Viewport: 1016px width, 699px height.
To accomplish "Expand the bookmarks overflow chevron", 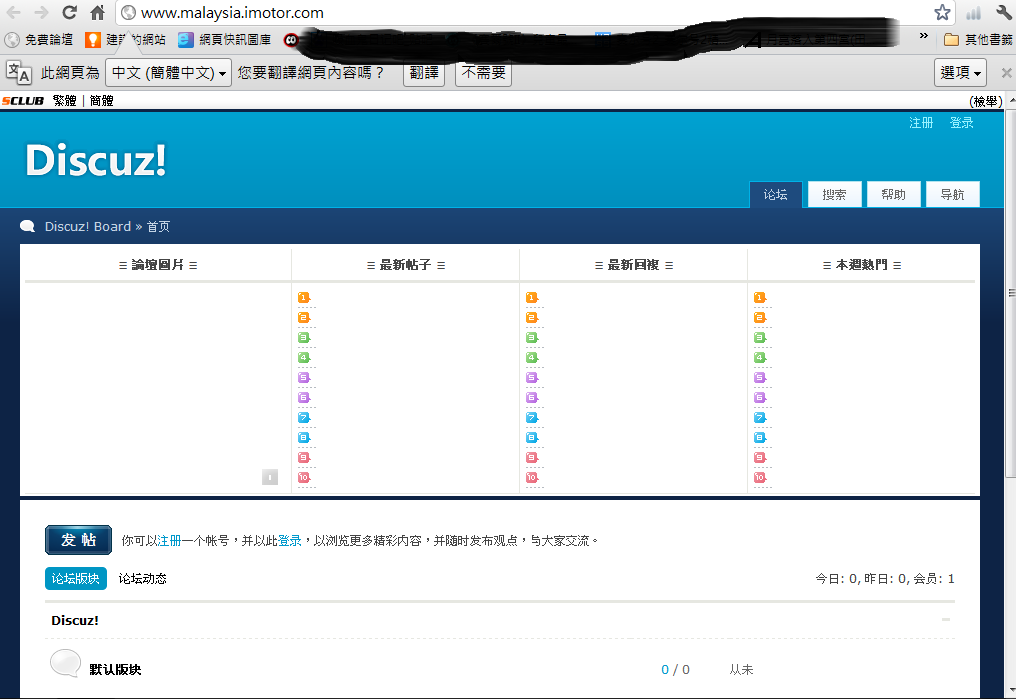I will coord(923,36).
